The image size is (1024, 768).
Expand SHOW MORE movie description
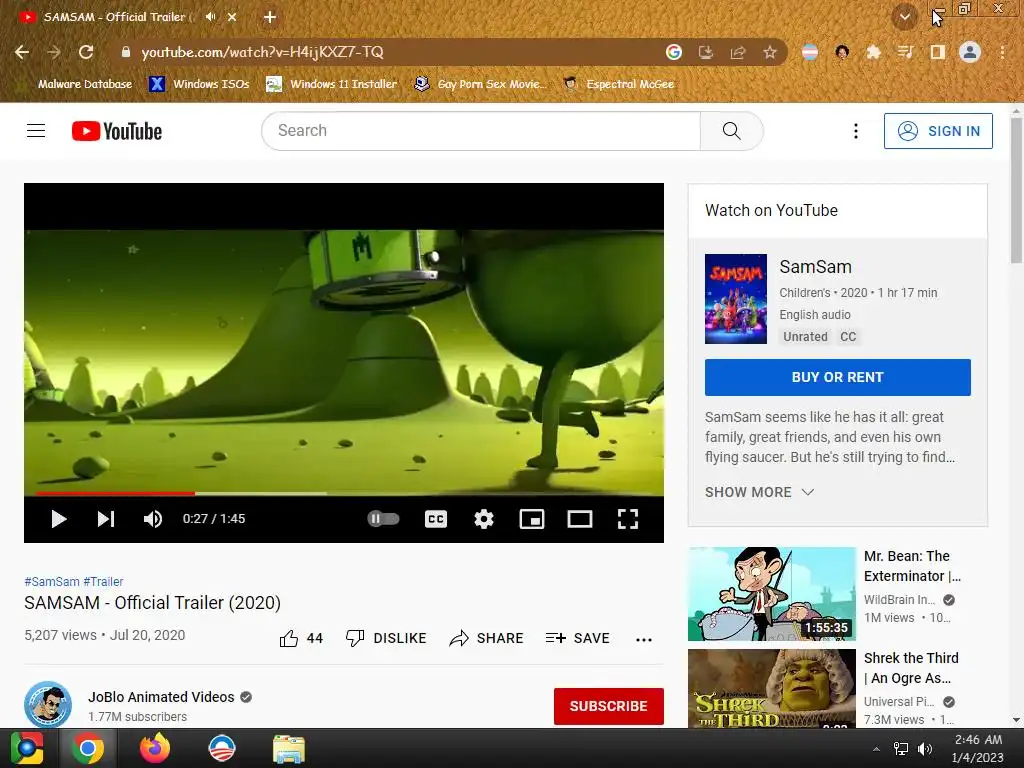759,492
